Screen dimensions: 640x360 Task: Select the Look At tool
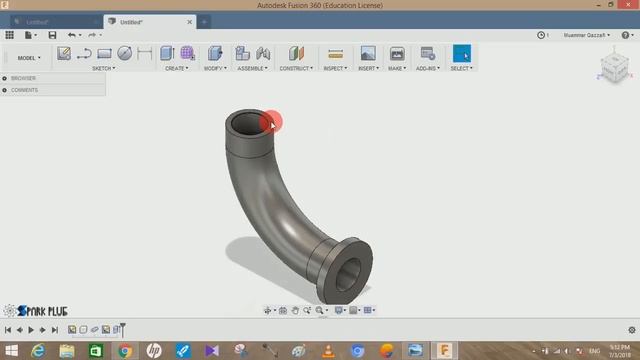pos(282,311)
